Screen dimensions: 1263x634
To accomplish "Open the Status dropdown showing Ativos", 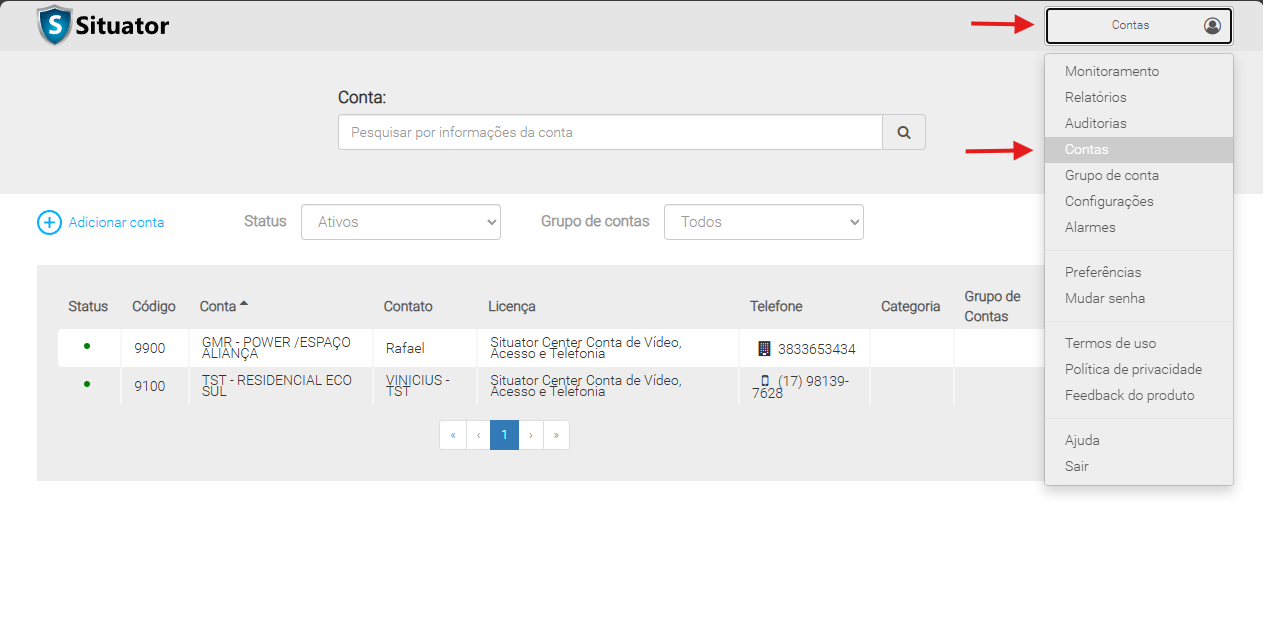I will point(400,222).
